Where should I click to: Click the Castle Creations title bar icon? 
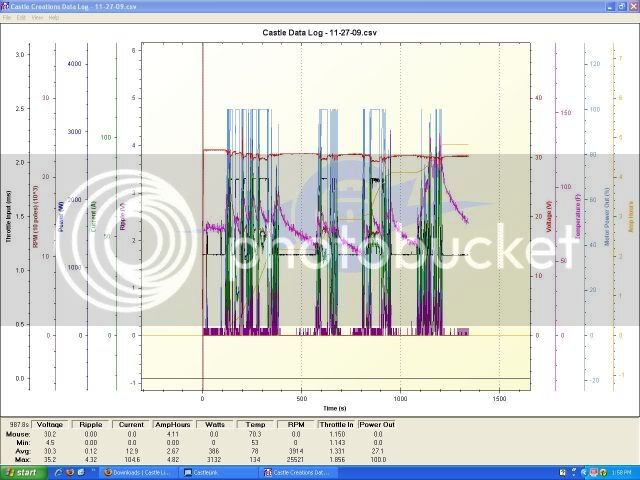(x=4, y=6)
